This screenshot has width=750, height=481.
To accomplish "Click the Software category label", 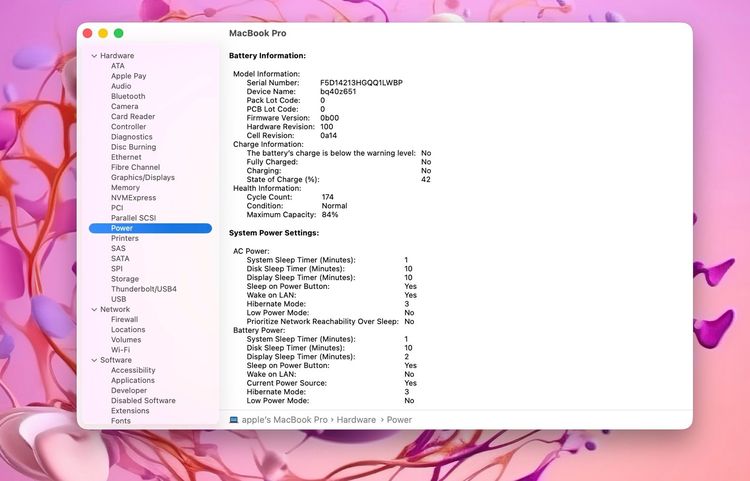I will [x=116, y=360].
